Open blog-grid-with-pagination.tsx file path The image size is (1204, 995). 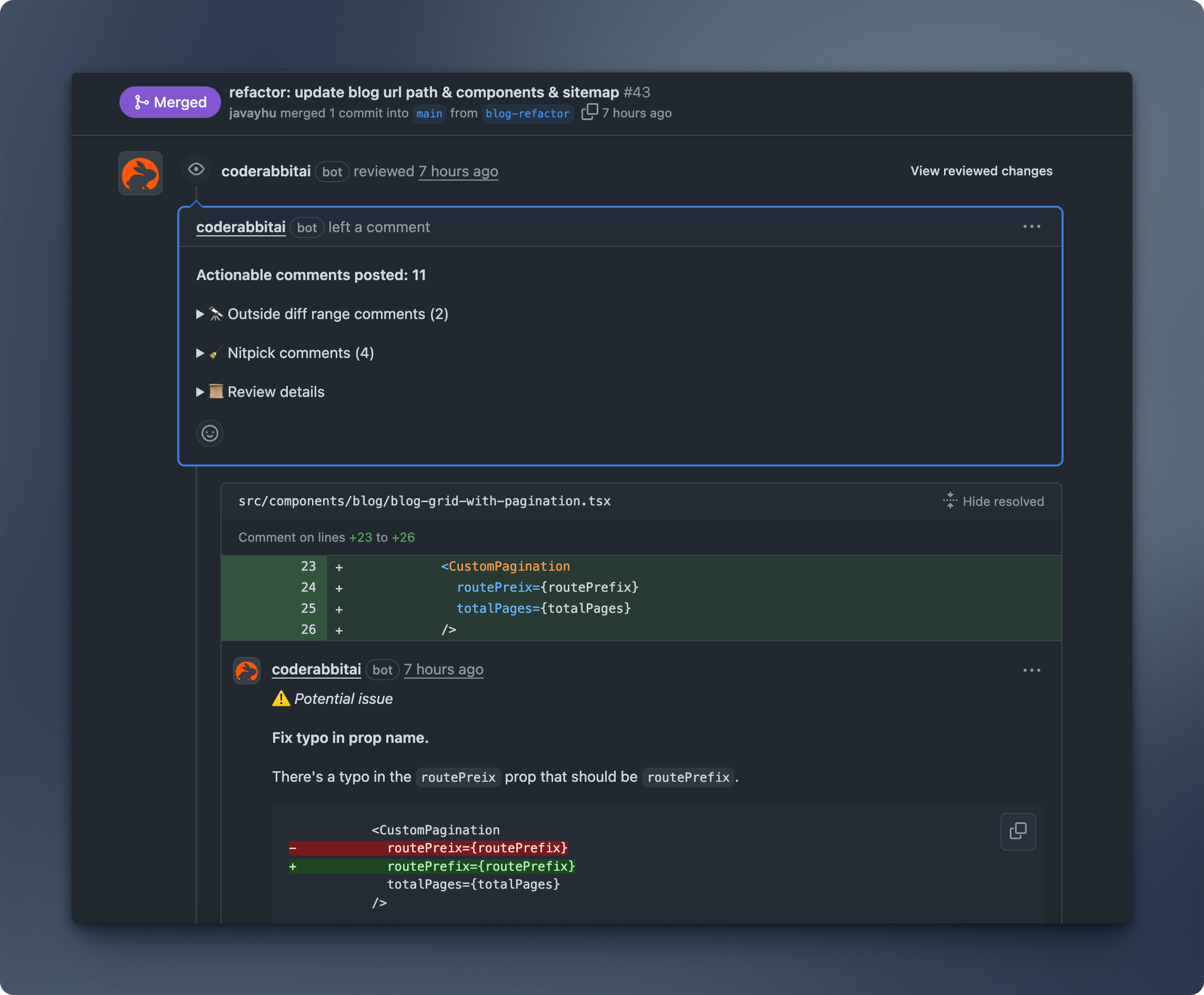[x=425, y=501]
